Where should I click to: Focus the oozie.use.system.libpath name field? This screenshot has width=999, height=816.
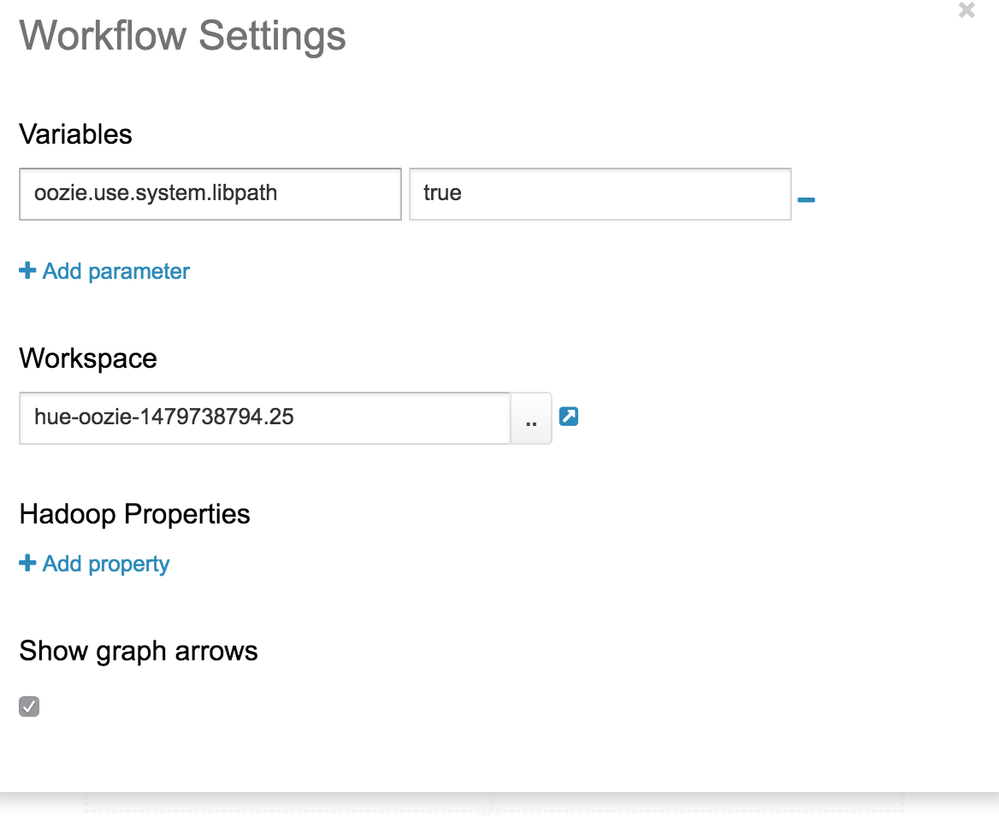pyautogui.click(x=210, y=194)
